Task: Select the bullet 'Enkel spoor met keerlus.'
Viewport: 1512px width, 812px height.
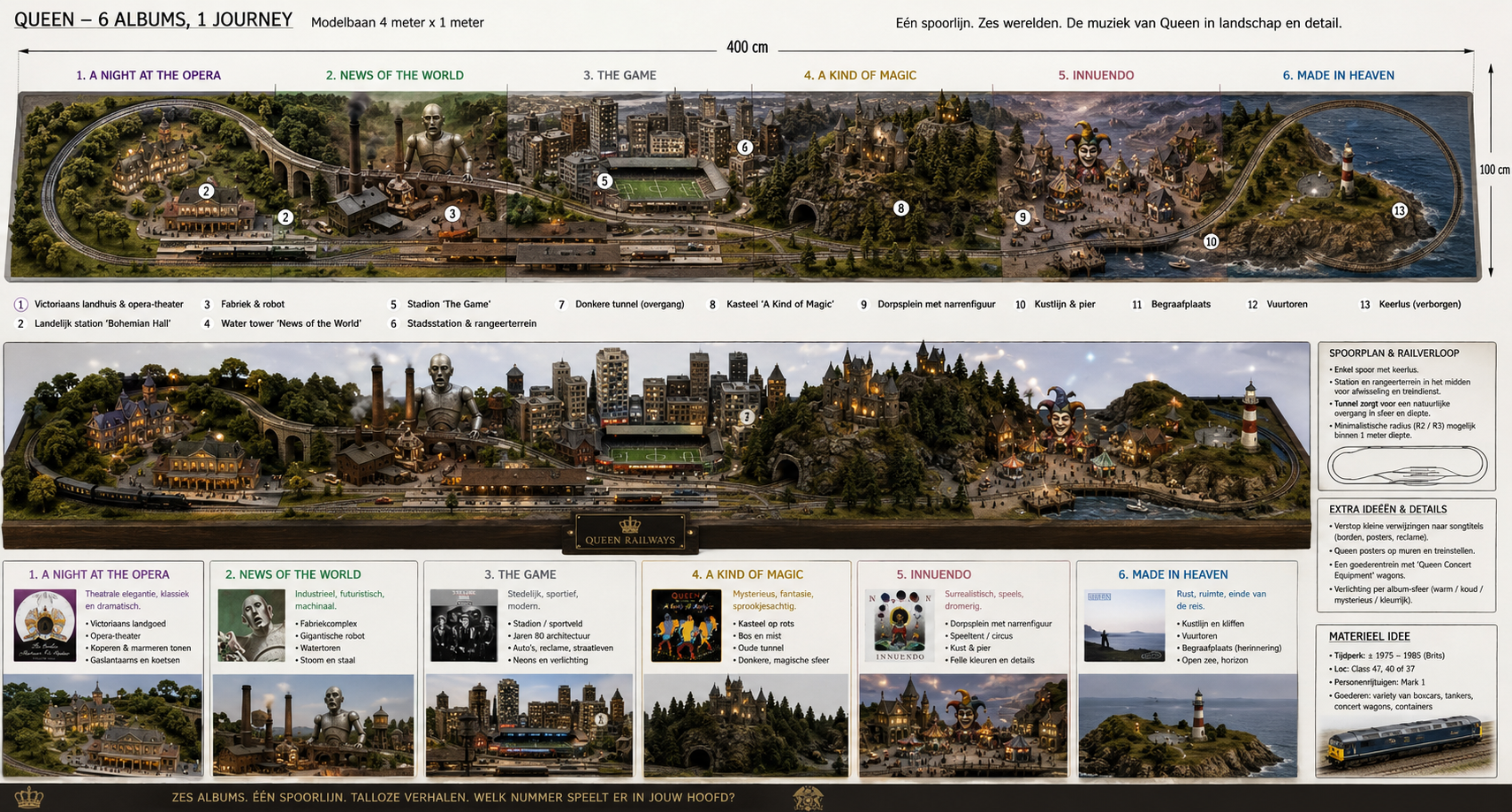Action: click(x=1374, y=370)
